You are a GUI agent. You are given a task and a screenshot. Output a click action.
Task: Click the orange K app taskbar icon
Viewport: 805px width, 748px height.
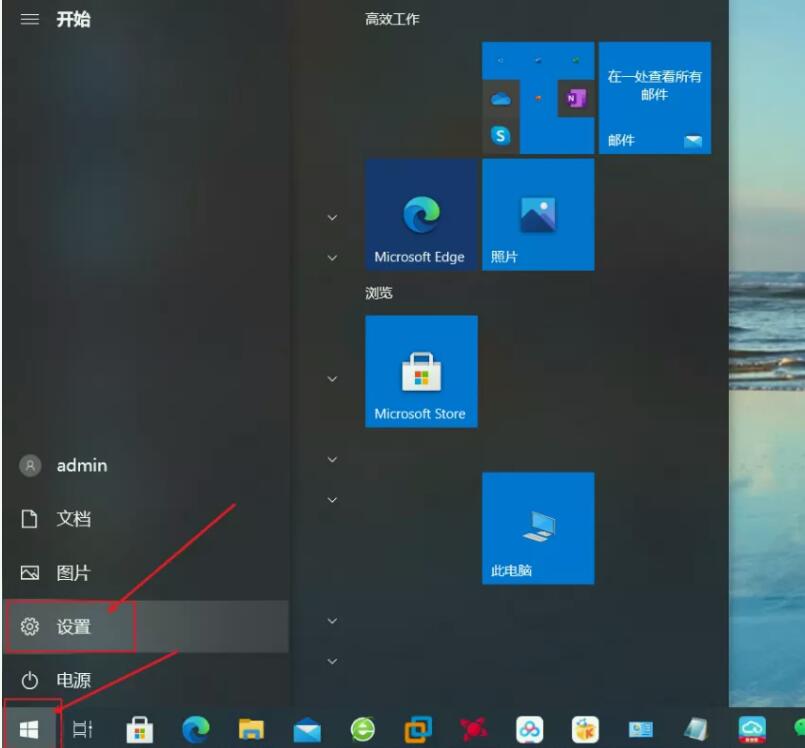[585, 730]
